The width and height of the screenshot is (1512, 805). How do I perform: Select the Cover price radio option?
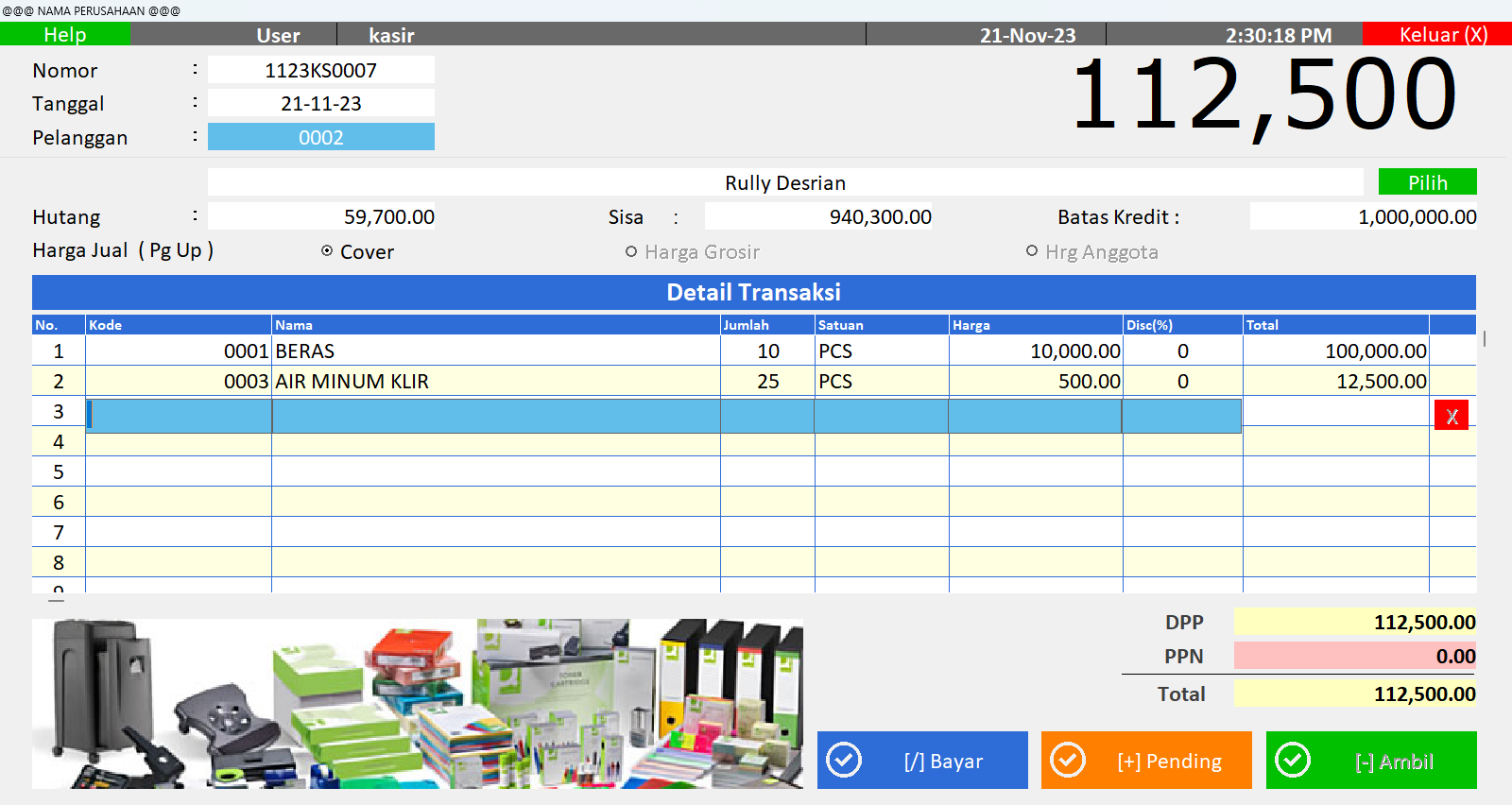pos(327,251)
